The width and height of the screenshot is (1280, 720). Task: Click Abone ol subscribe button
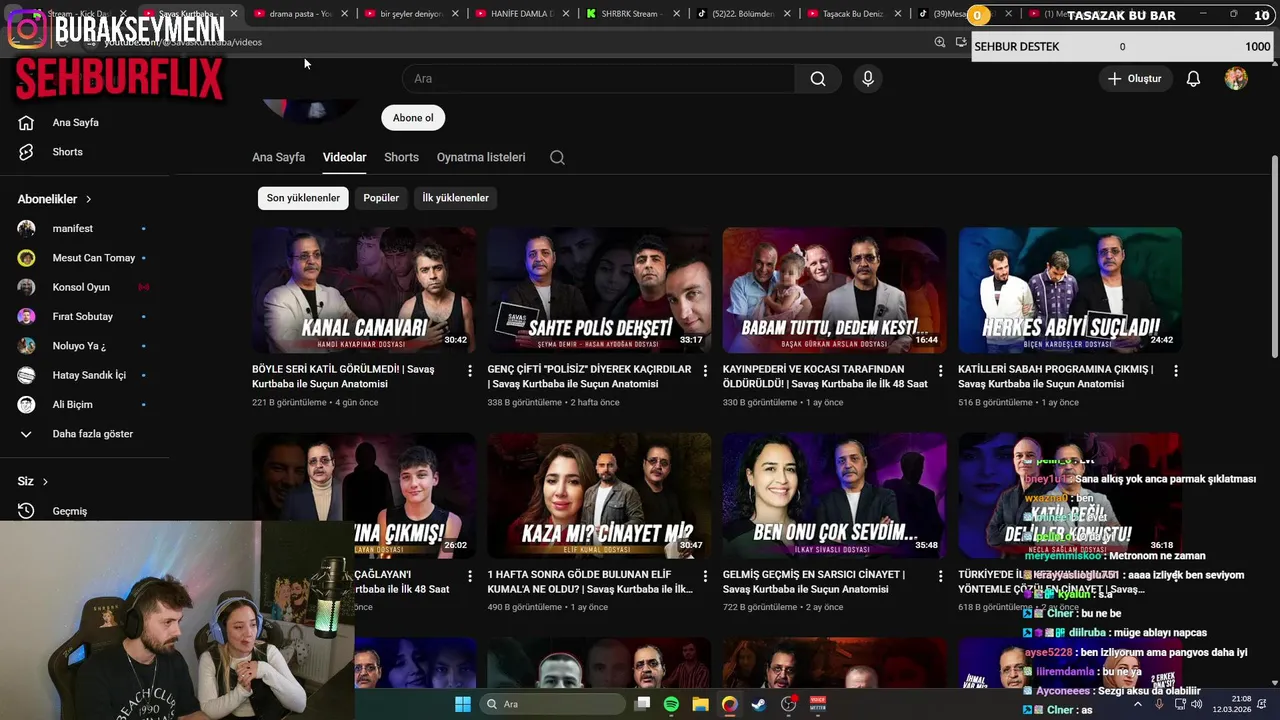click(413, 118)
